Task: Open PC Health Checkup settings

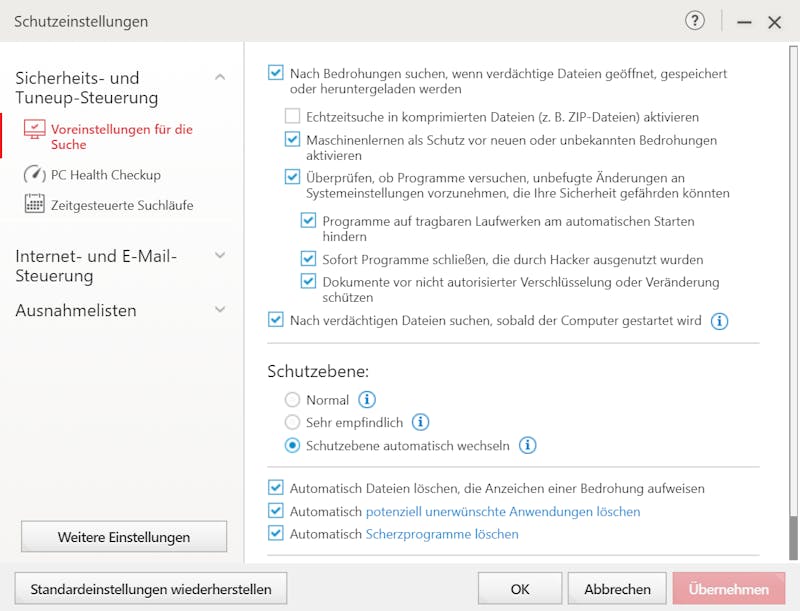Action: point(106,175)
